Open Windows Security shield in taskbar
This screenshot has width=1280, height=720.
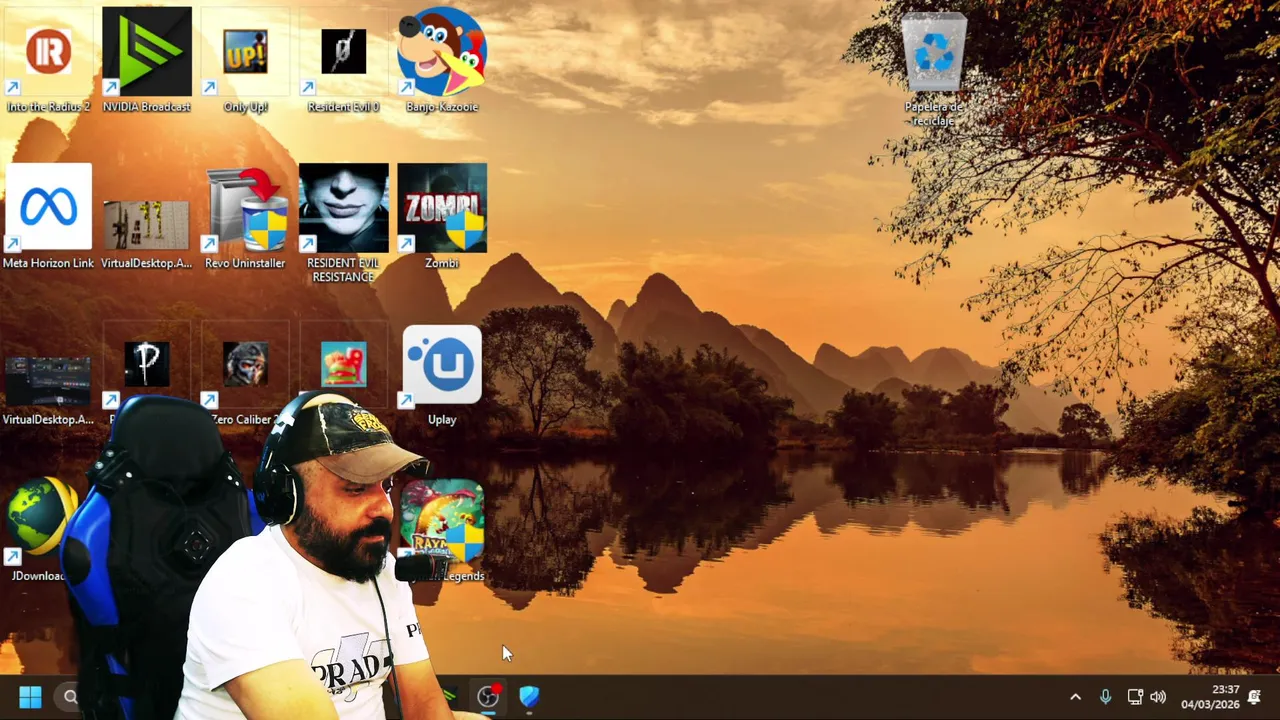[529, 697]
